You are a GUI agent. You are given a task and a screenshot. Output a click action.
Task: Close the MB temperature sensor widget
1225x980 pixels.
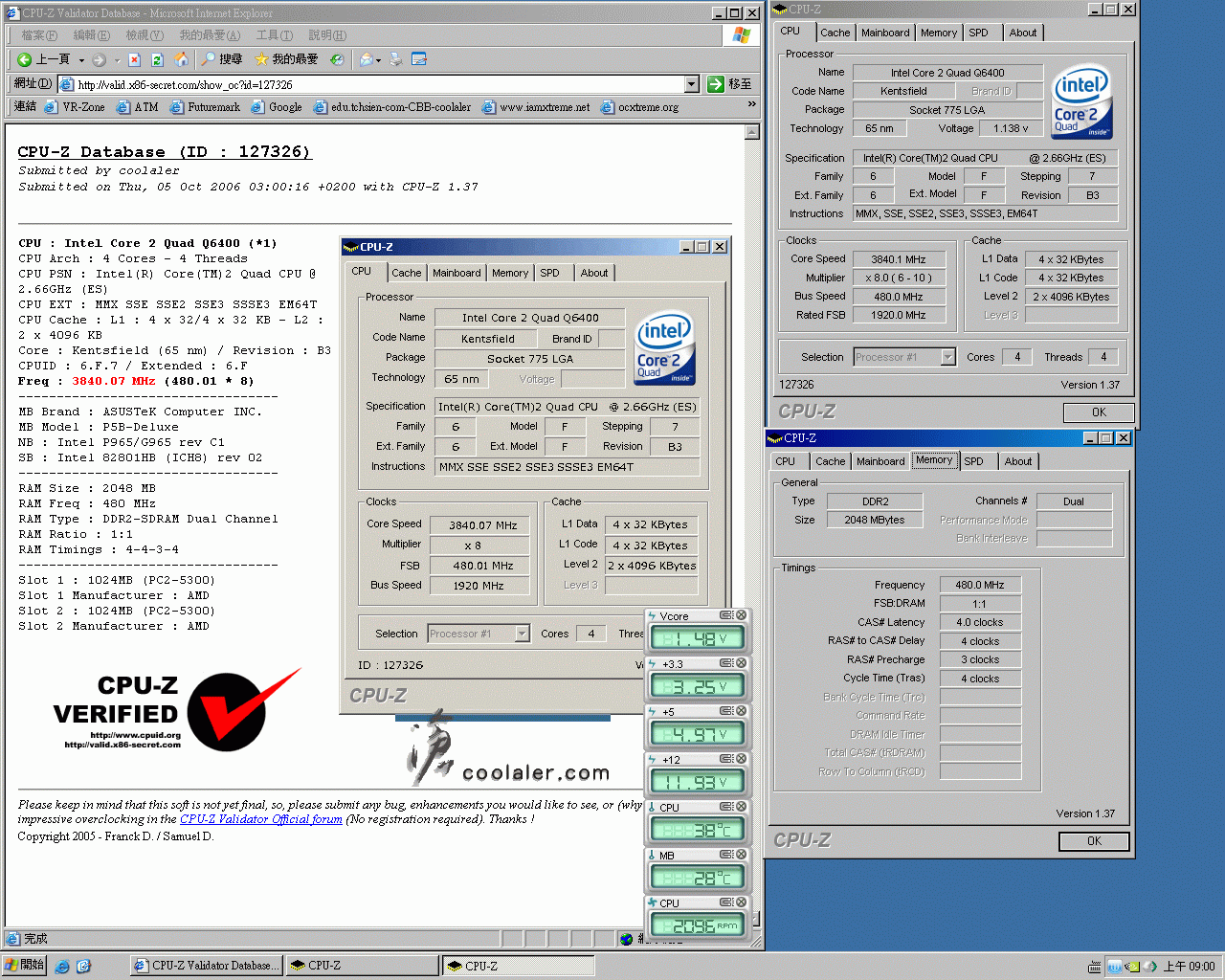pos(741,855)
